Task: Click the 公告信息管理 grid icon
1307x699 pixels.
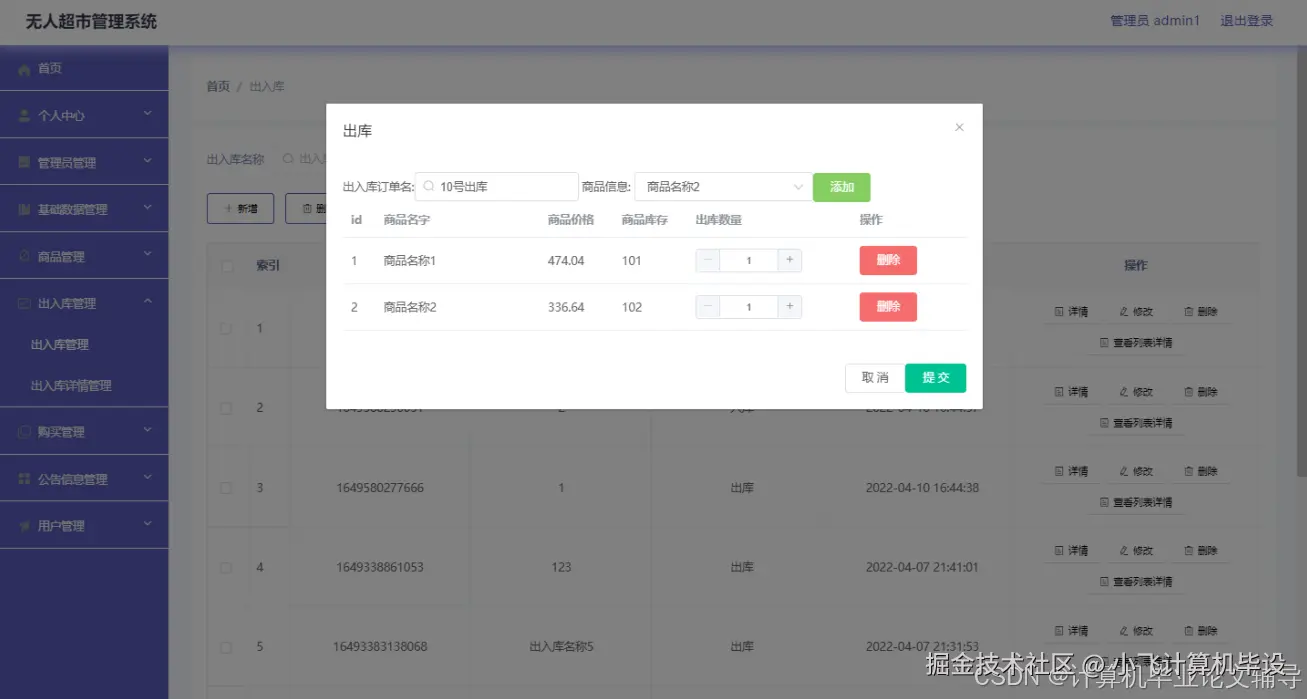Action: point(25,478)
